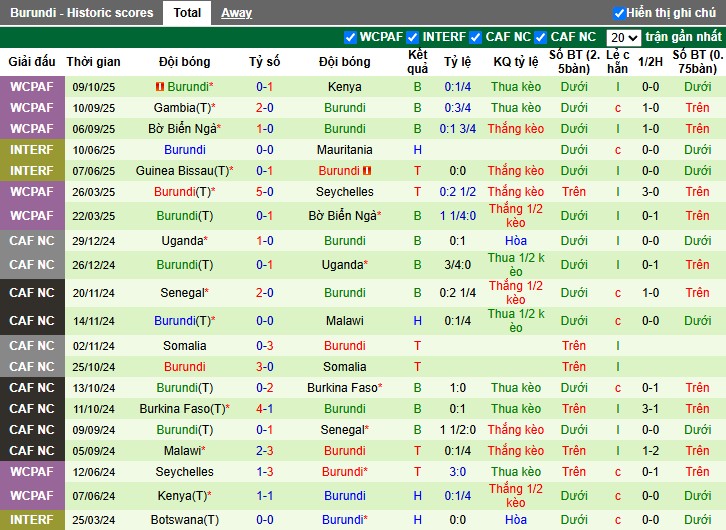
Task: Open the 20 recent matches dropdown
Action: pyautogui.click(x=623, y=37)
